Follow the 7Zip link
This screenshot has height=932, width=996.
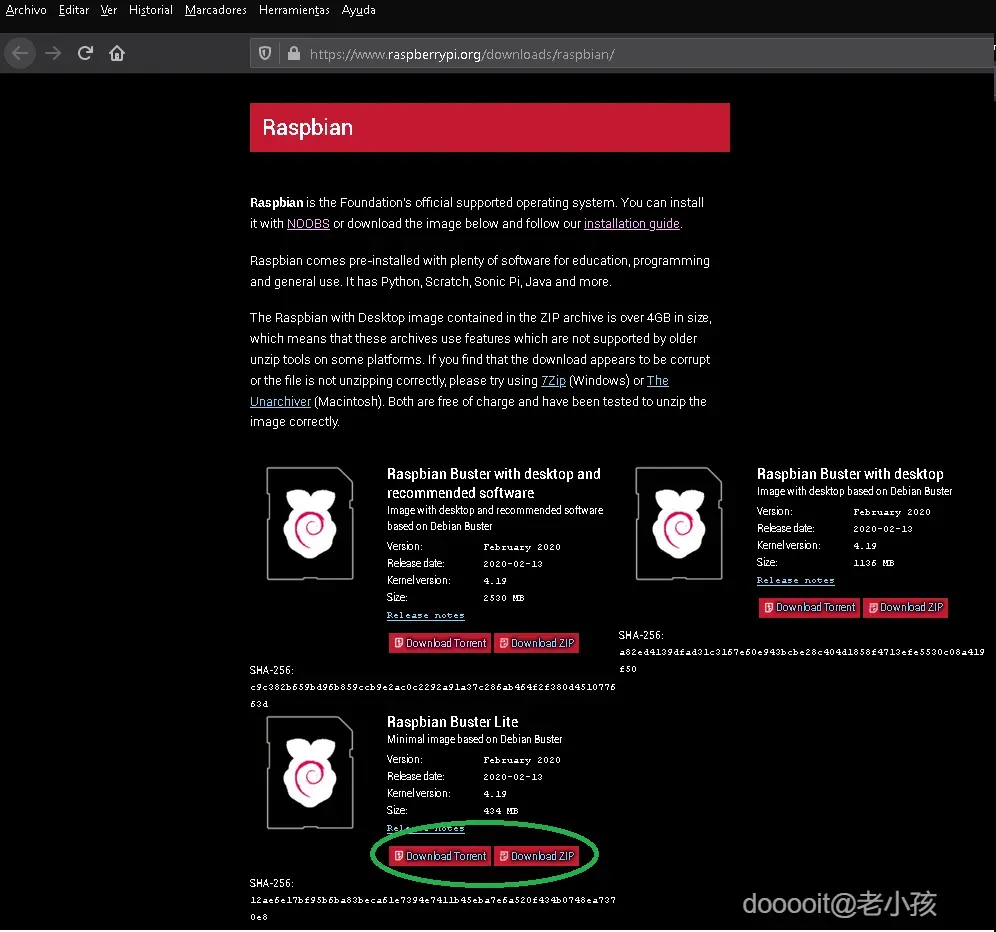pyautogui.click(x=553, y=381)
